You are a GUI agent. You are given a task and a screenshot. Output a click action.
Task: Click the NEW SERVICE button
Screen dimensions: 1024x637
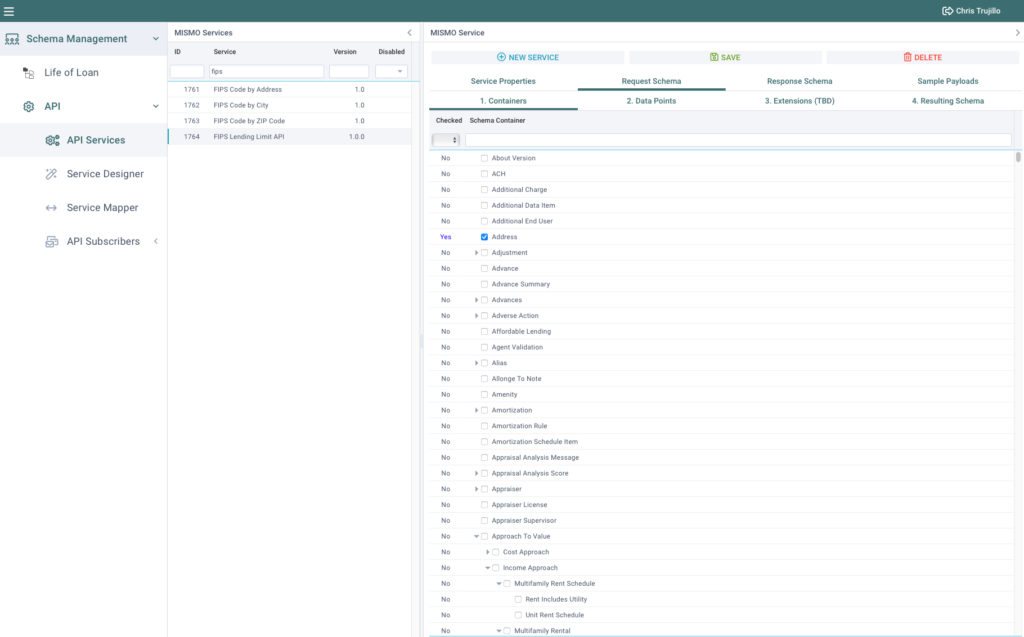pyautogui.click(x=528, y=57)
